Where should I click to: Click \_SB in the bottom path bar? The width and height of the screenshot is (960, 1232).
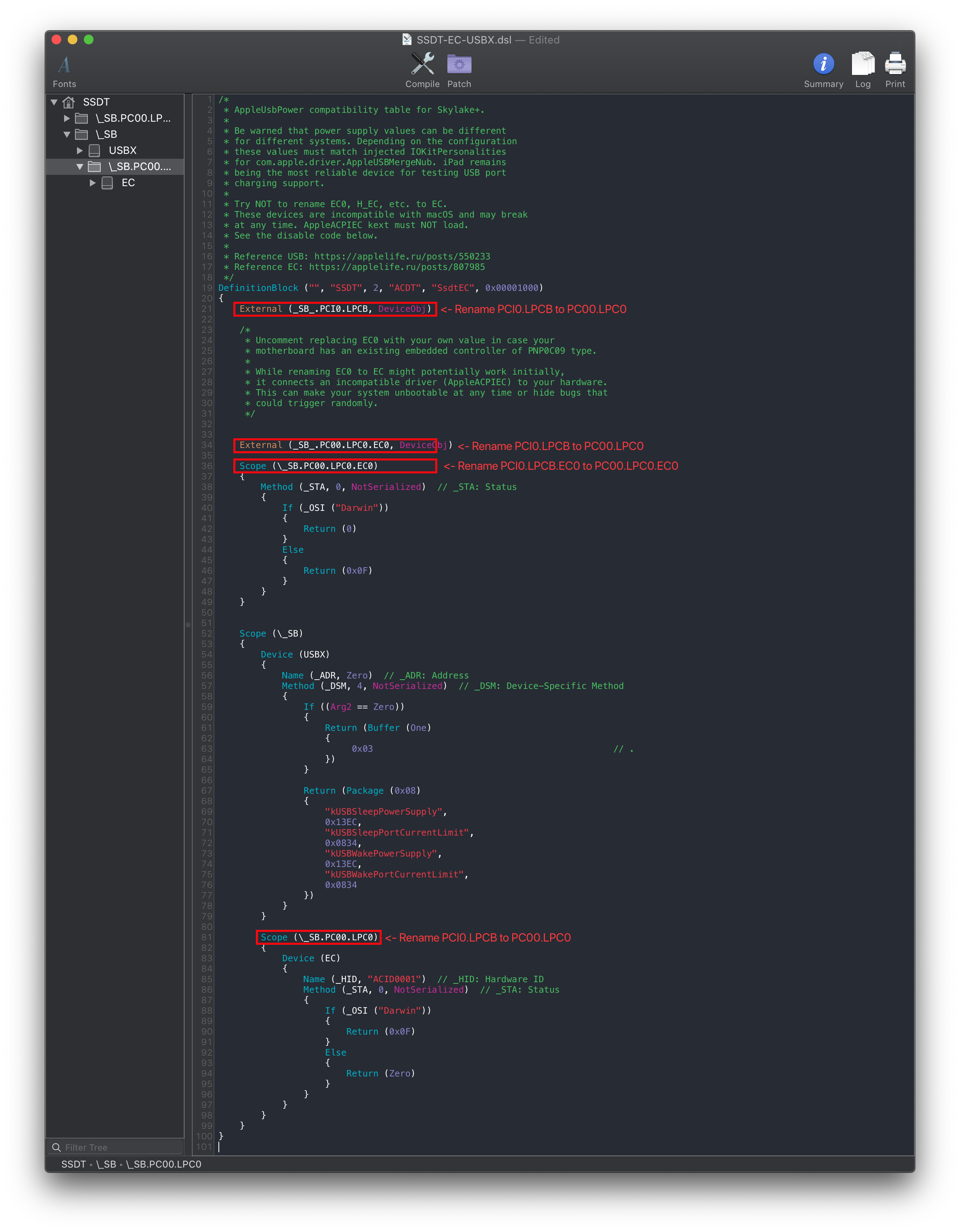coord(106,1164)
